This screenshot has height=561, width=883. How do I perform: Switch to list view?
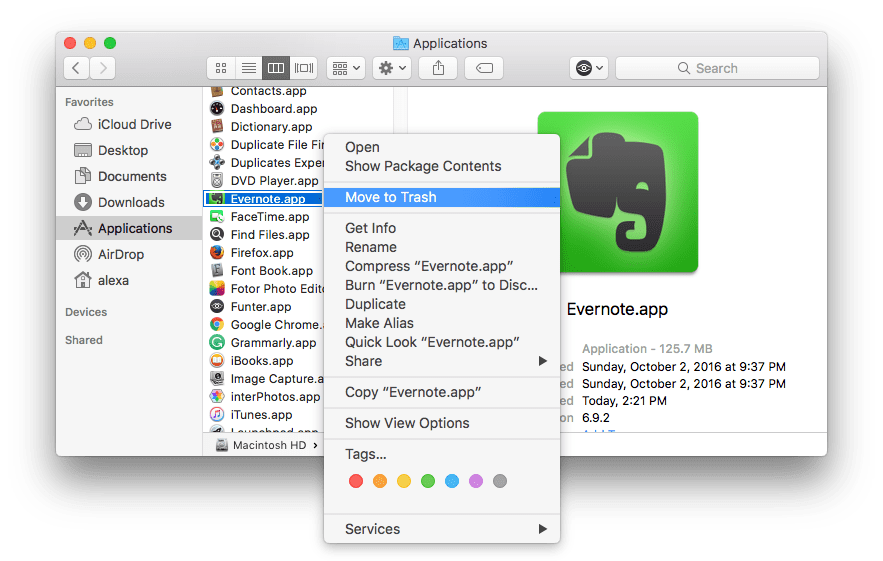pyautogui.click(x=248, y=68)
